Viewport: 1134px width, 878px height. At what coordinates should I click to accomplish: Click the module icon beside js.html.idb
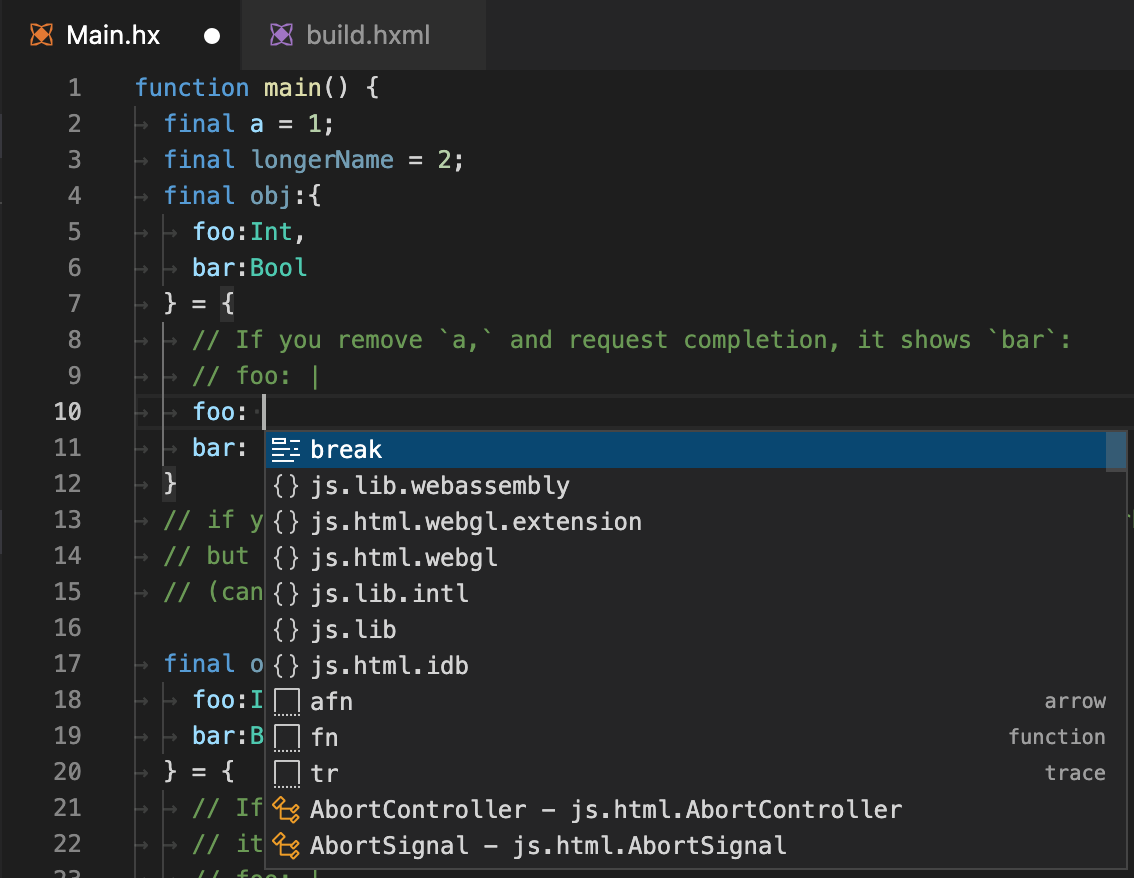click(x=285, y=665)
